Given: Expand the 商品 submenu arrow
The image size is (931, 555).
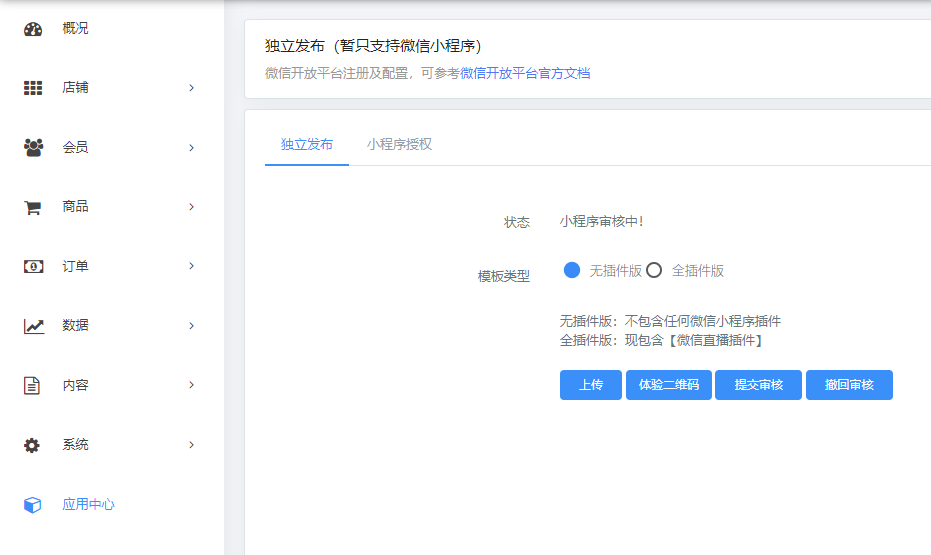Looking at the screenshot, I should pyautogui.click(x=191, y=207).
